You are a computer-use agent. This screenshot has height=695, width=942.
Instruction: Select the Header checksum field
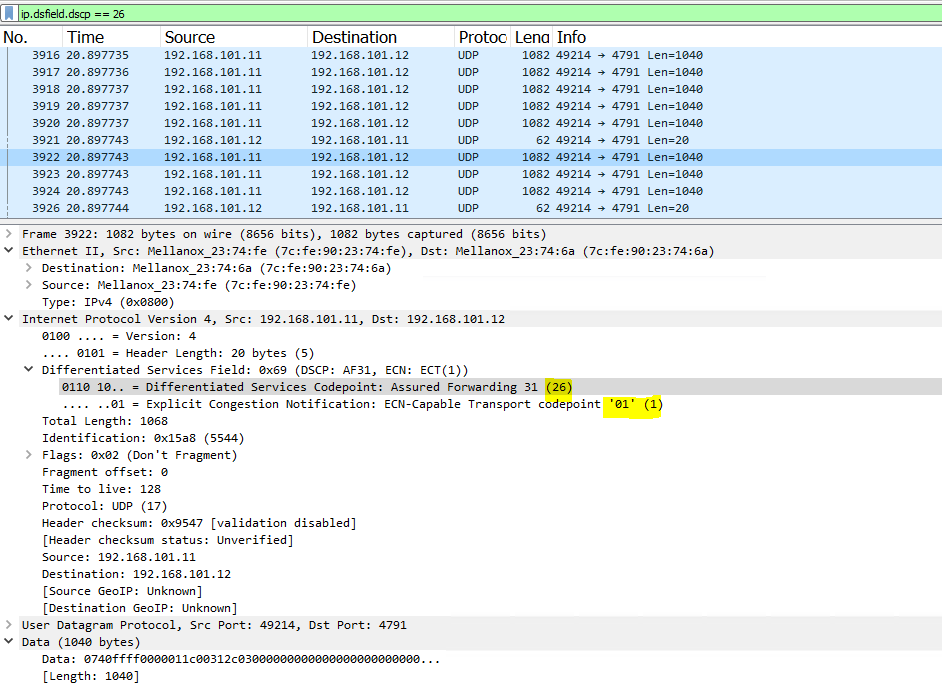click(200, 522)
